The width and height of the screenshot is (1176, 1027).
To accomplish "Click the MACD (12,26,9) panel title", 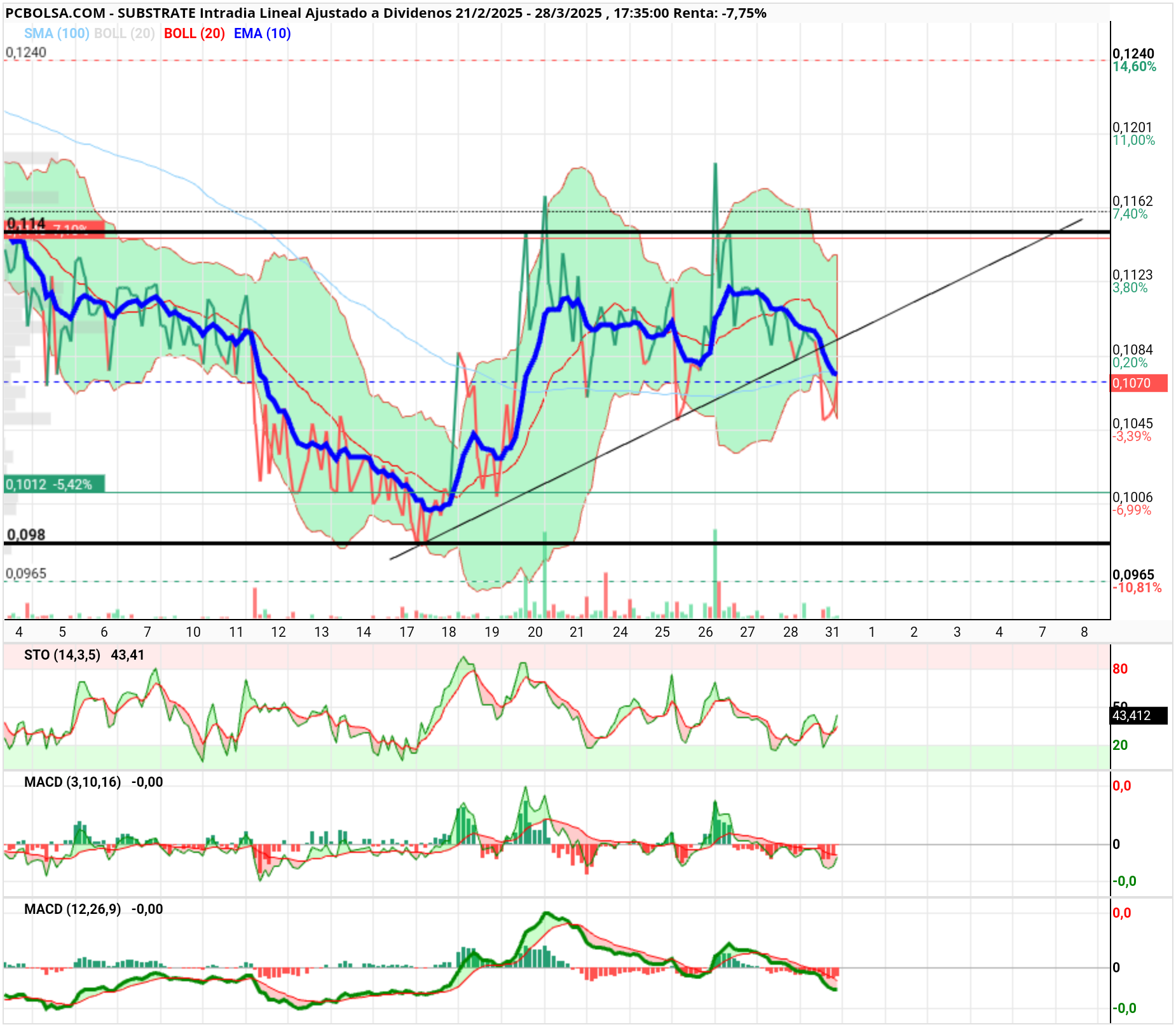I will (x=72, y=909).
